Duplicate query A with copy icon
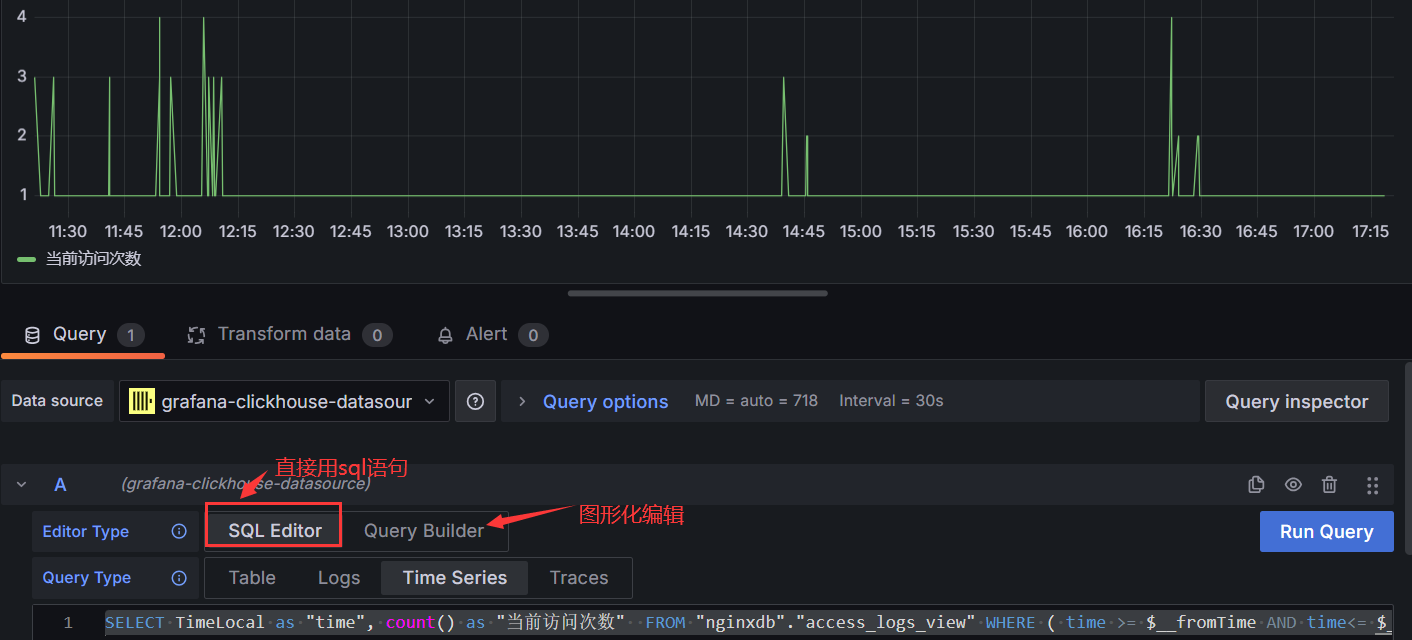The width and height of the screenshot is (1412, 640). (x=1257, y=484)
